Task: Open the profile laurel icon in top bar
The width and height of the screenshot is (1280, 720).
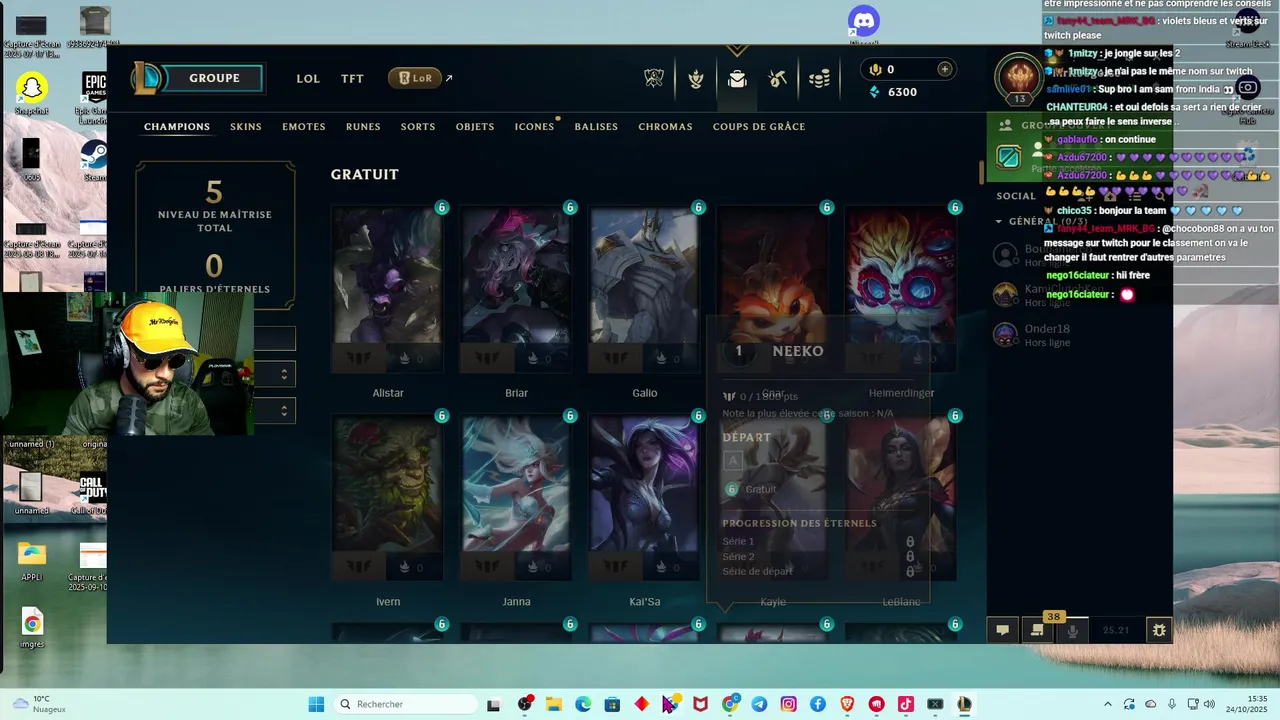Action: (696, 78)
